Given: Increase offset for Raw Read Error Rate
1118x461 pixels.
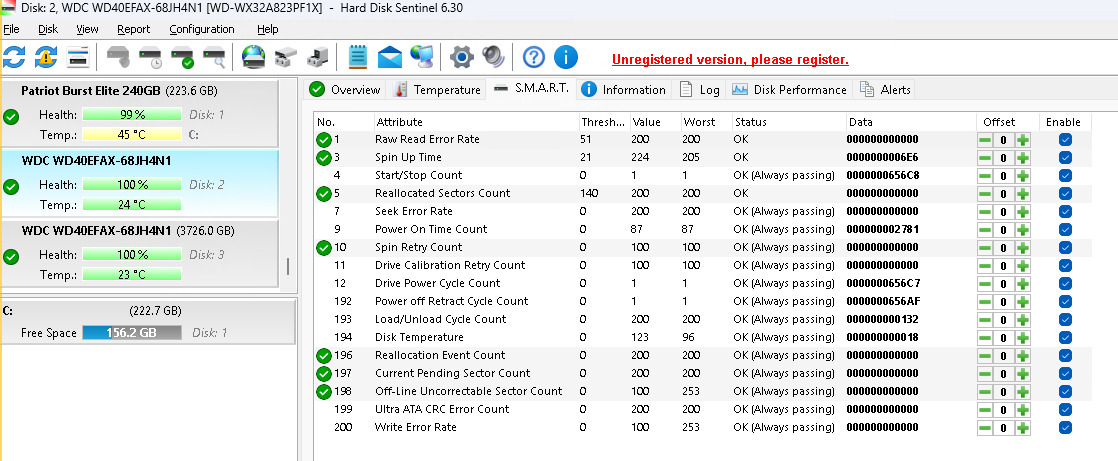Looking at the screenshot, I should click(x=1023, y=140).
